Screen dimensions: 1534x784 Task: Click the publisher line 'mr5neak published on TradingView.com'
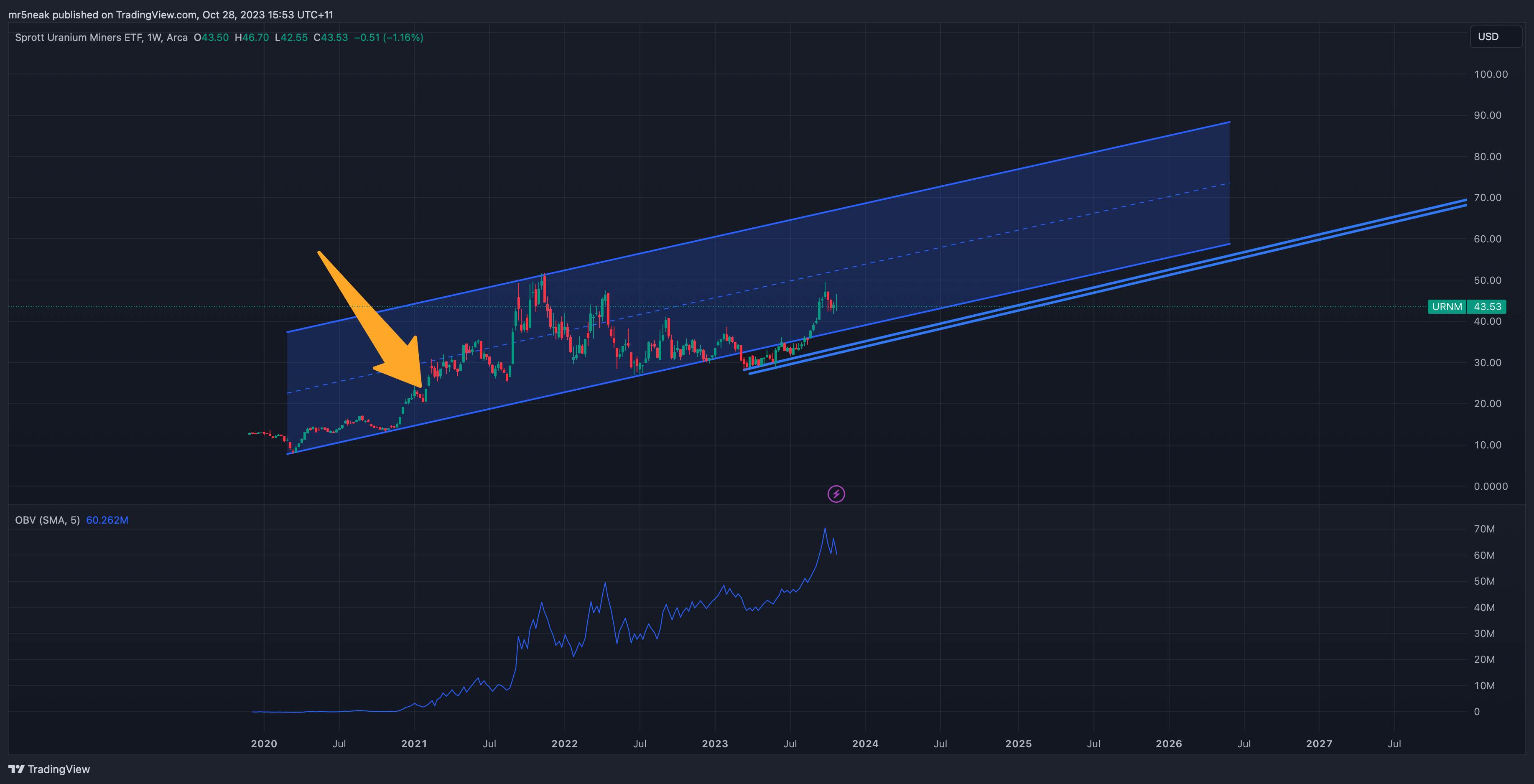tap(103, 15)
